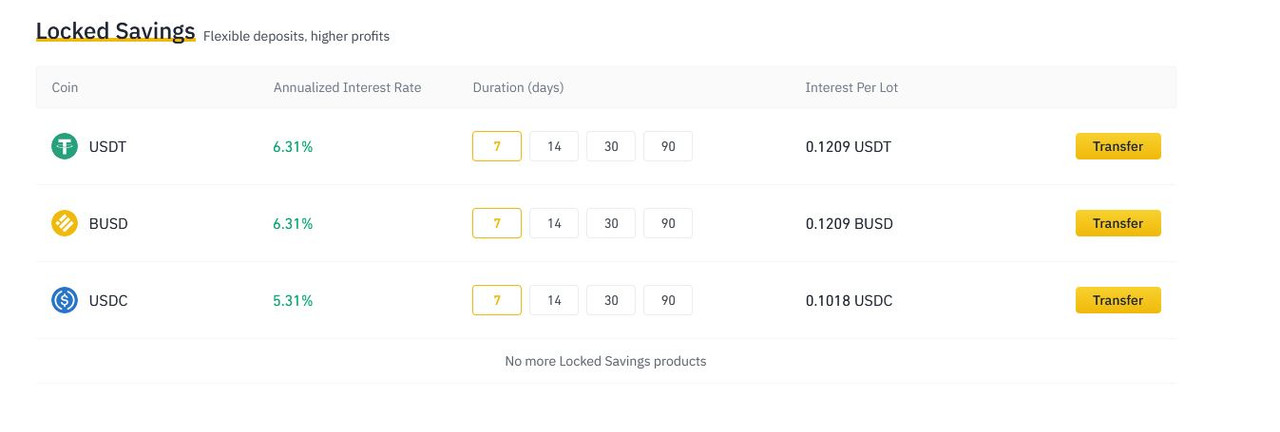Click Transfer button for USDT
The height and width of the screenshot is (432, 1280).
pos(1118,147)
